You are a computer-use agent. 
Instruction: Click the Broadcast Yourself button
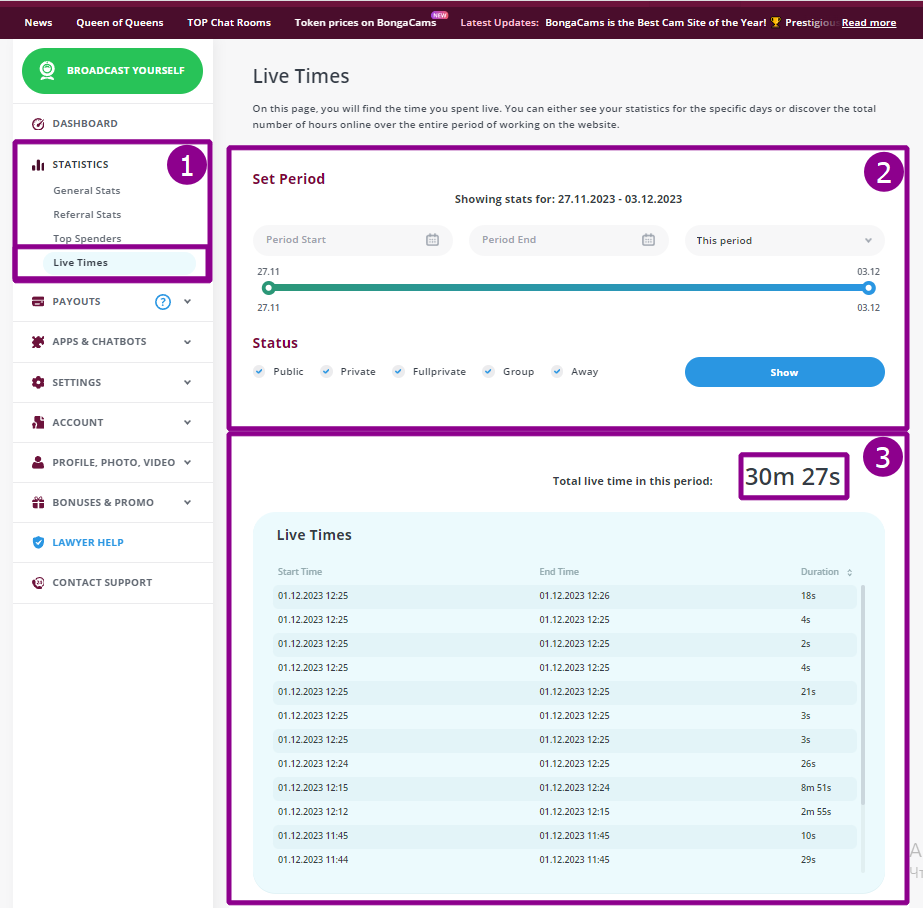click(x=112, y=71)
